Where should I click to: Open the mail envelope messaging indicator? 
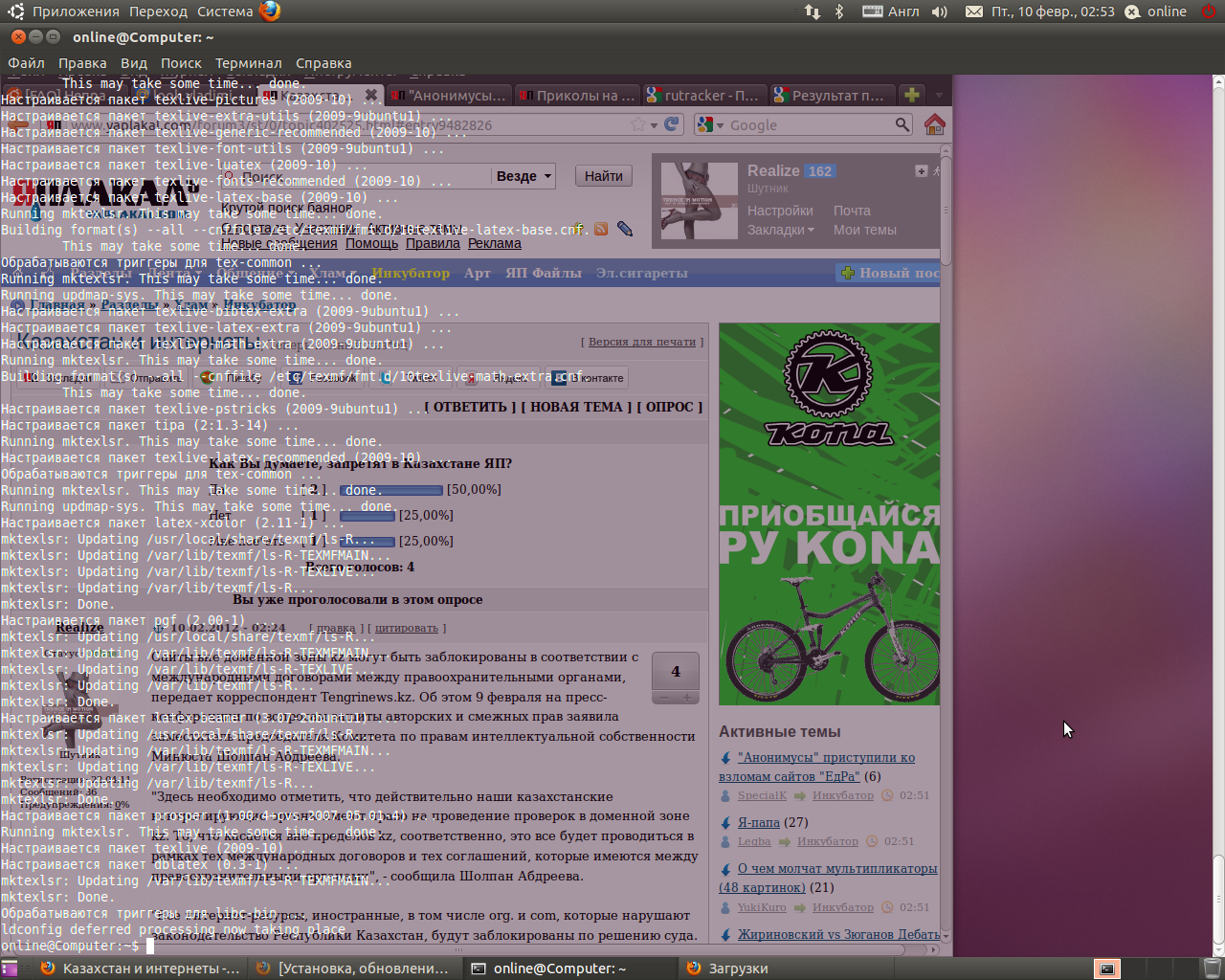pyautogui.click(x=973, y=11)
